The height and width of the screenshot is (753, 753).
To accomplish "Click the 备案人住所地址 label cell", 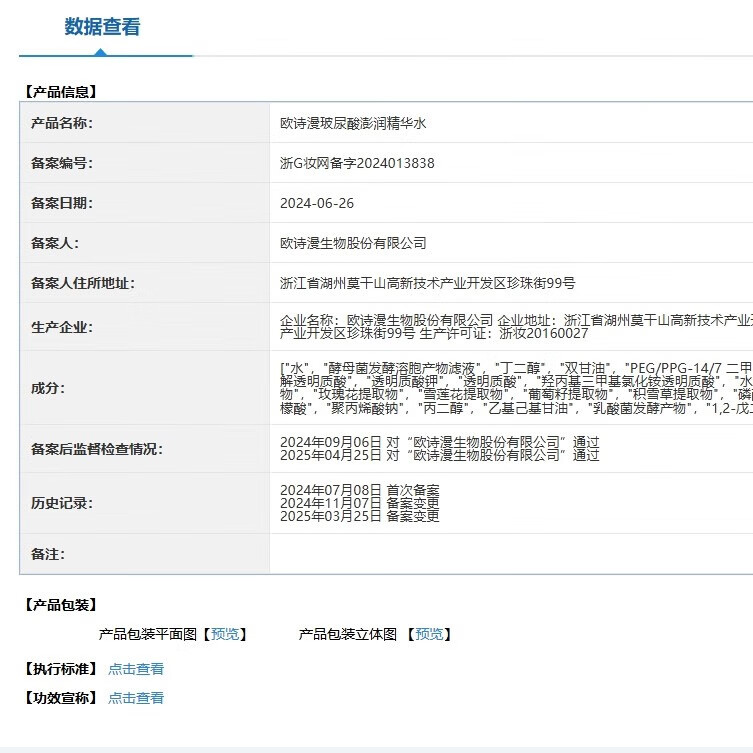I will pos(145,283).
